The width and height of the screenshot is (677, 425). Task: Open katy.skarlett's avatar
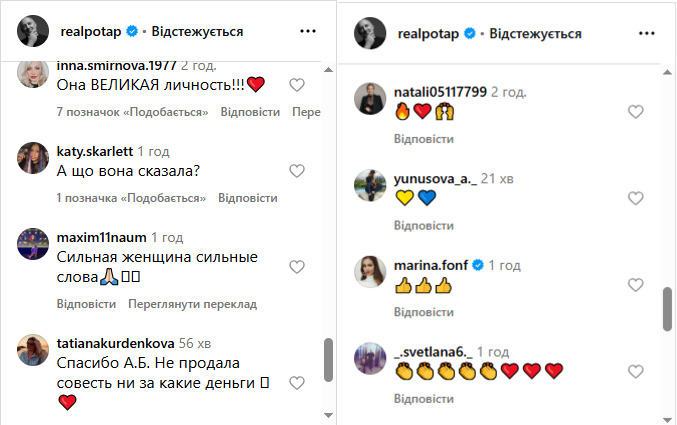pos(35,158)
